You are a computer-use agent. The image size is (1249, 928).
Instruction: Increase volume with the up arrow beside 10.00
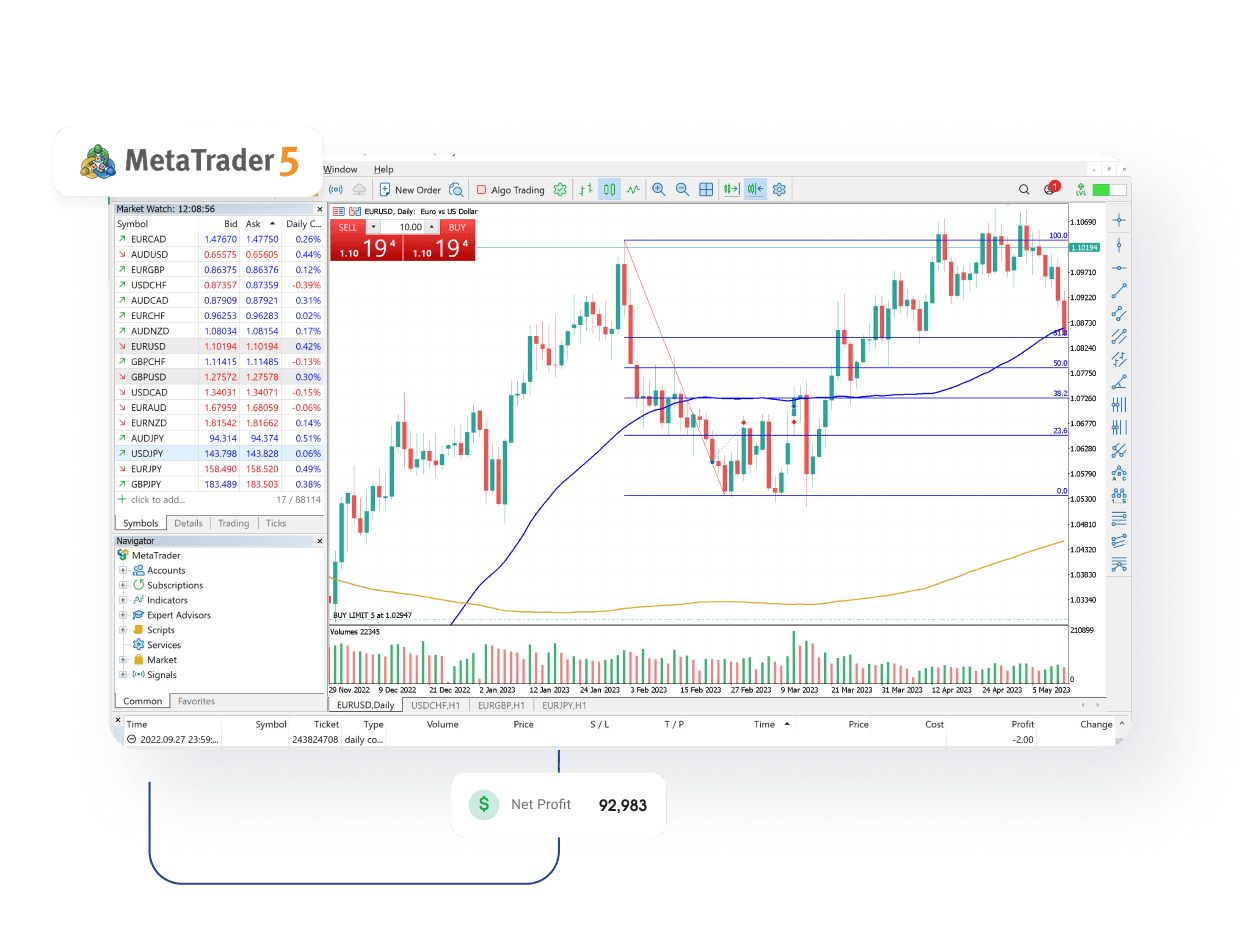(x=432, y=227)
